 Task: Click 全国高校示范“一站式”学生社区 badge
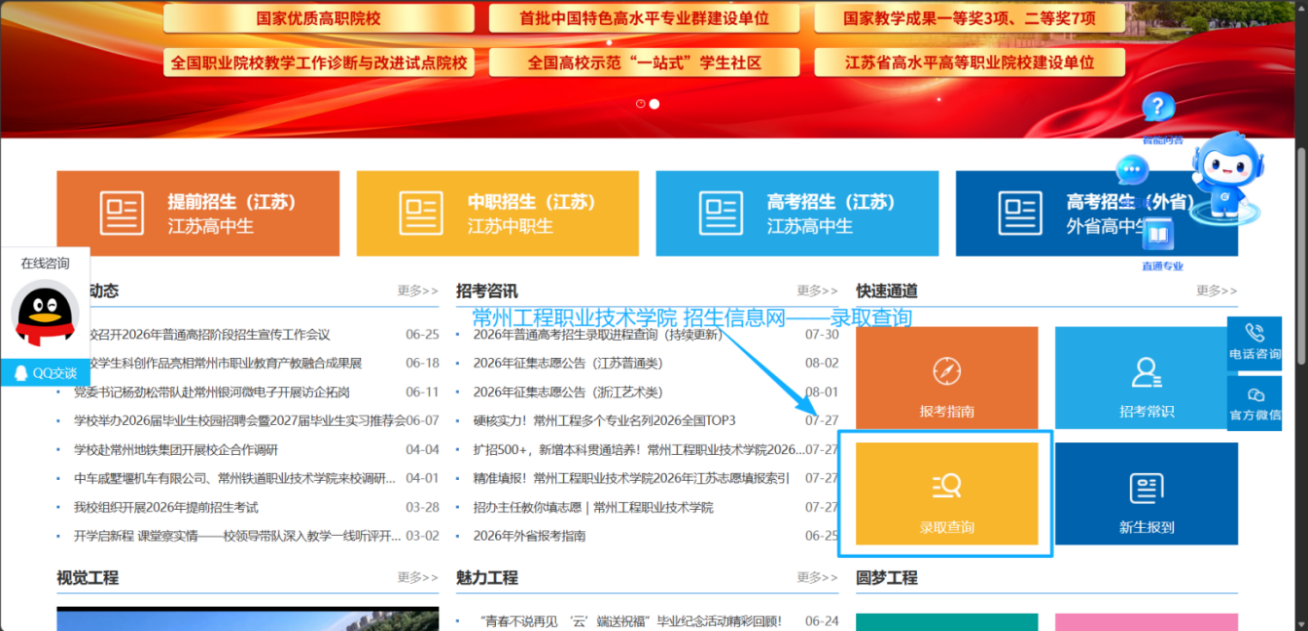click(644, 62)
